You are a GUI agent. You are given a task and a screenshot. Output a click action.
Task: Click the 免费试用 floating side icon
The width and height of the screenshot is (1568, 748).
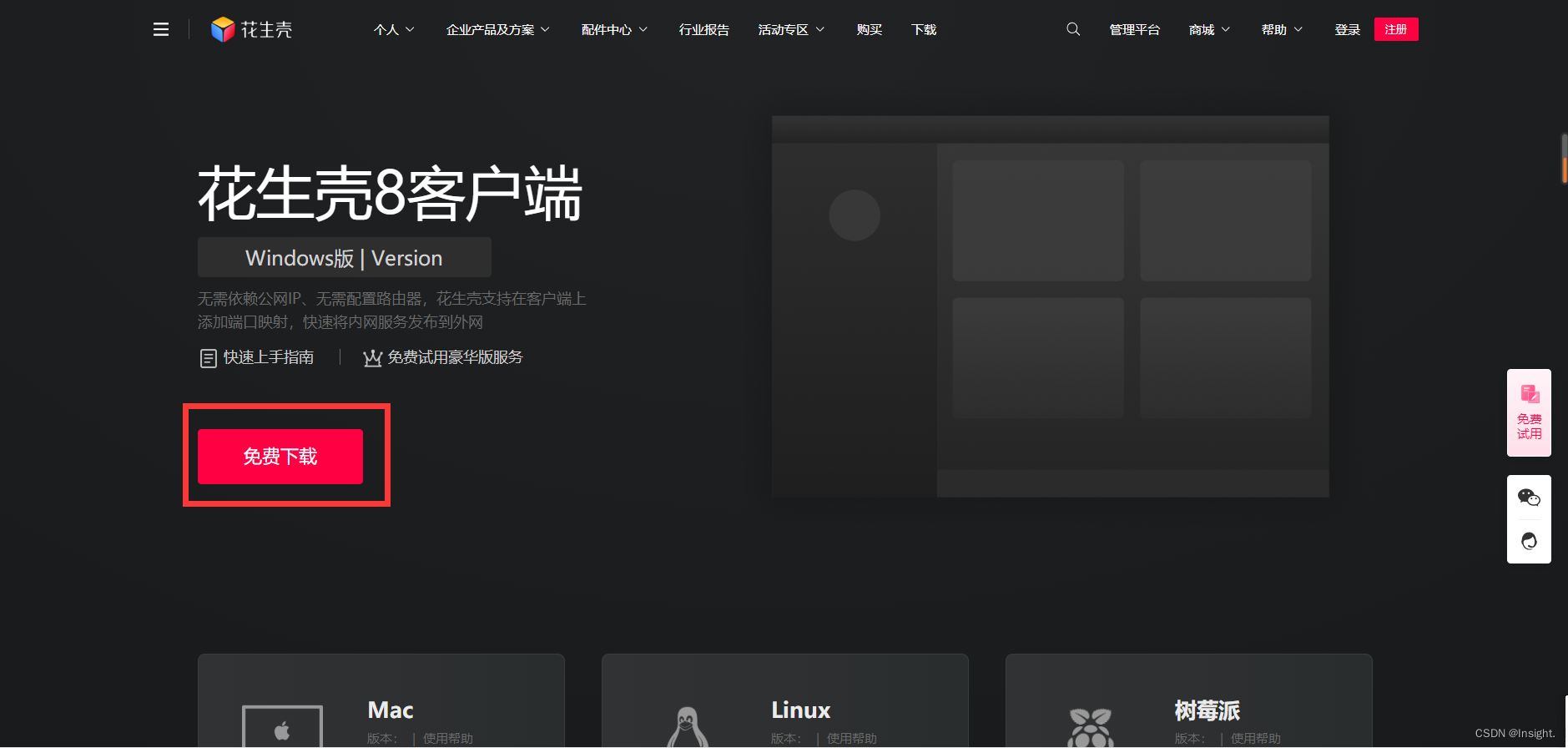point(1529,412)
